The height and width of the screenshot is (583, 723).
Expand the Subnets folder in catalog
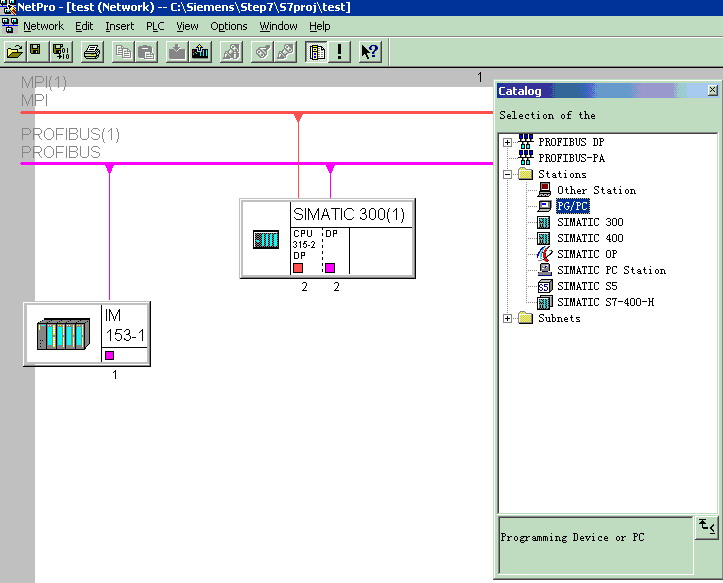tap(508, 318)
